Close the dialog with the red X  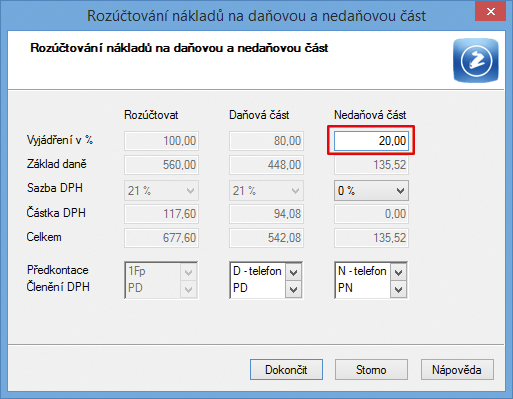[x=491, y=12]
